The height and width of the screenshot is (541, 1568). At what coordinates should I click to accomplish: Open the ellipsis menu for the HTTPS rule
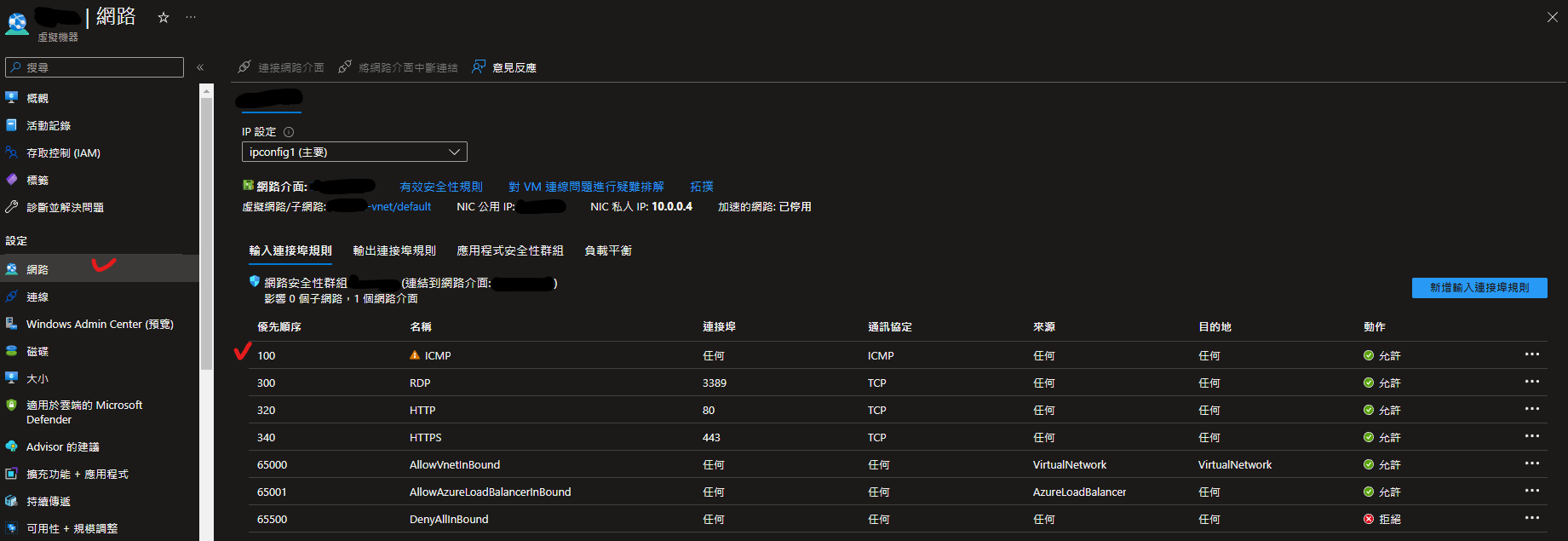[x=1532, y=436]
